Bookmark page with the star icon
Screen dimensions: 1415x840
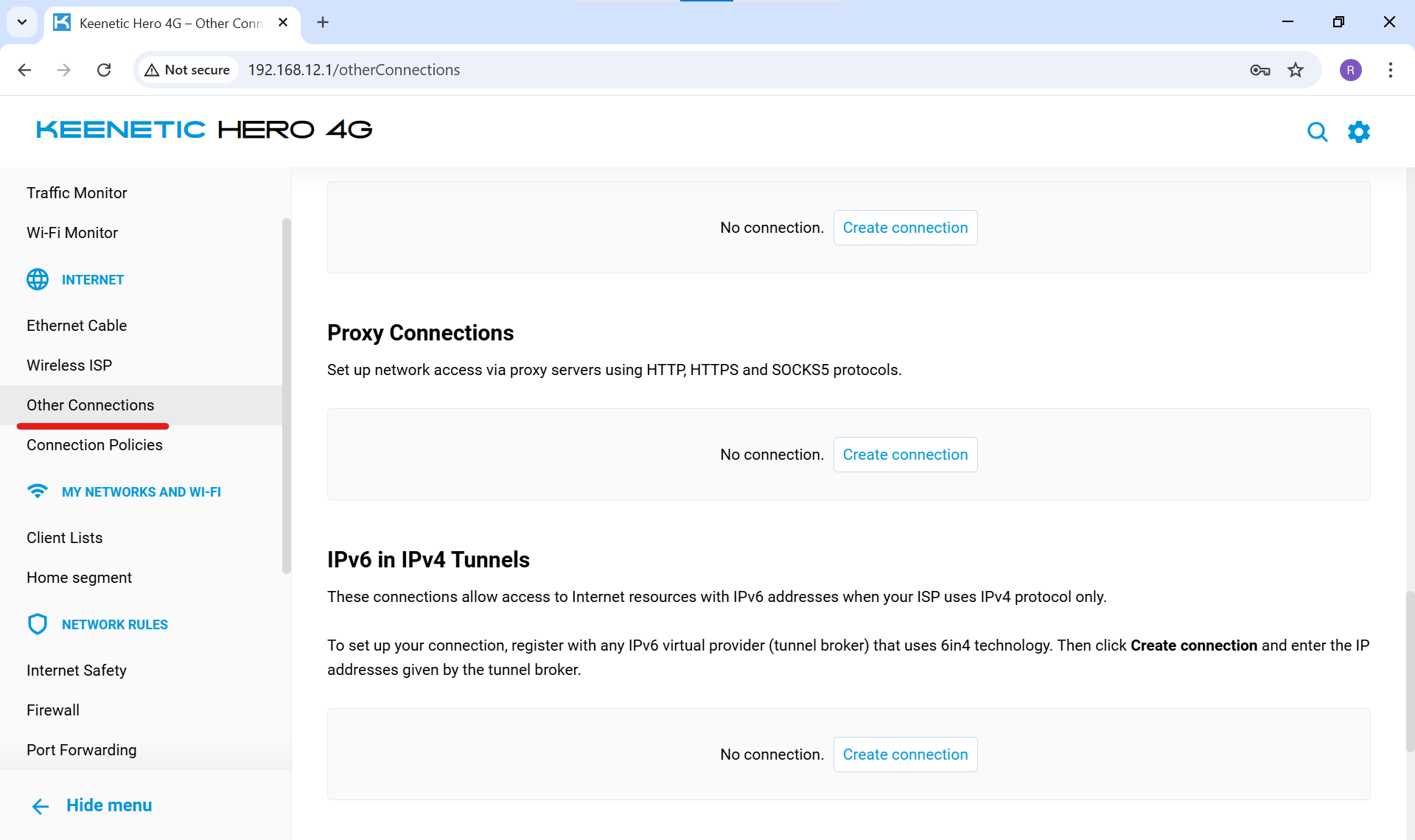click(1296, 70)
